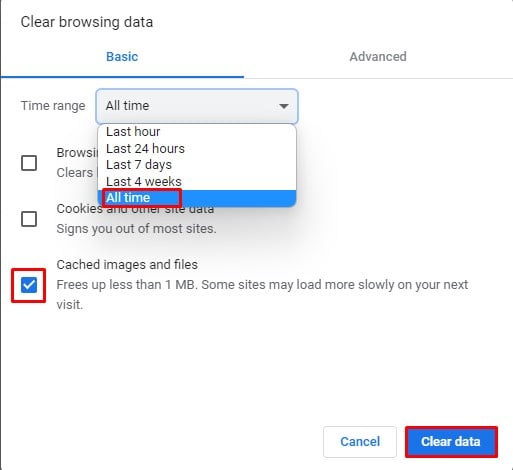The height and width of the screenshot is (470, 513).
Task: Click the 'Cached images and files' label
Action: pos(127,265)
